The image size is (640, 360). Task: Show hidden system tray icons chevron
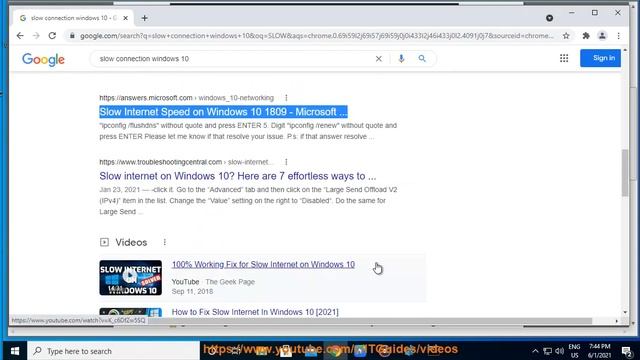(x=535, y=351)
